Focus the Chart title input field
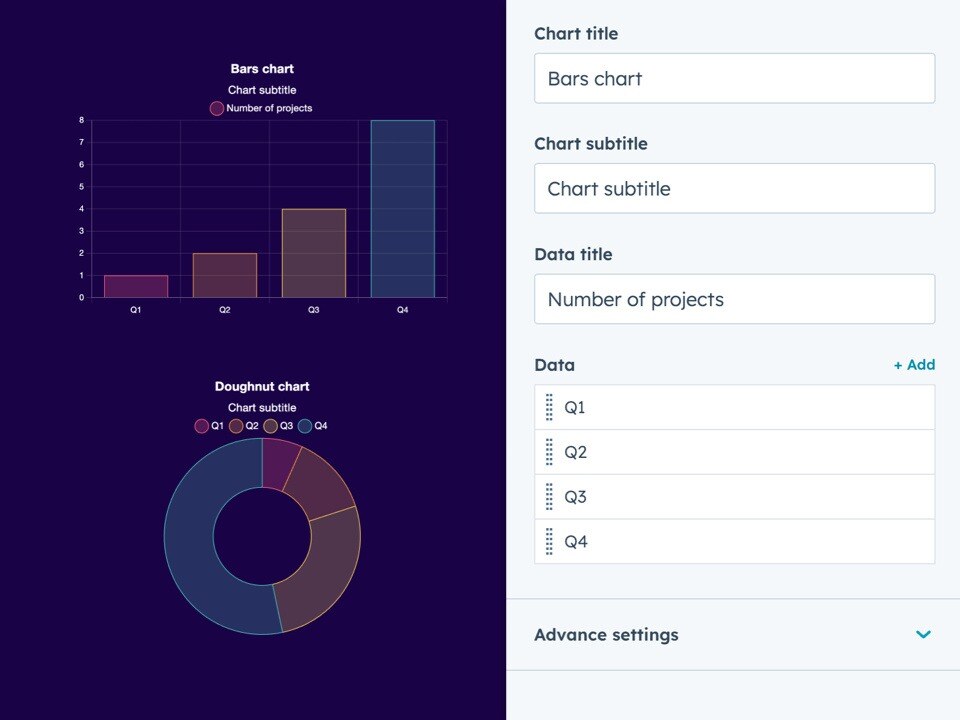Screen dimensions: 960x720 tap(734, 79)
